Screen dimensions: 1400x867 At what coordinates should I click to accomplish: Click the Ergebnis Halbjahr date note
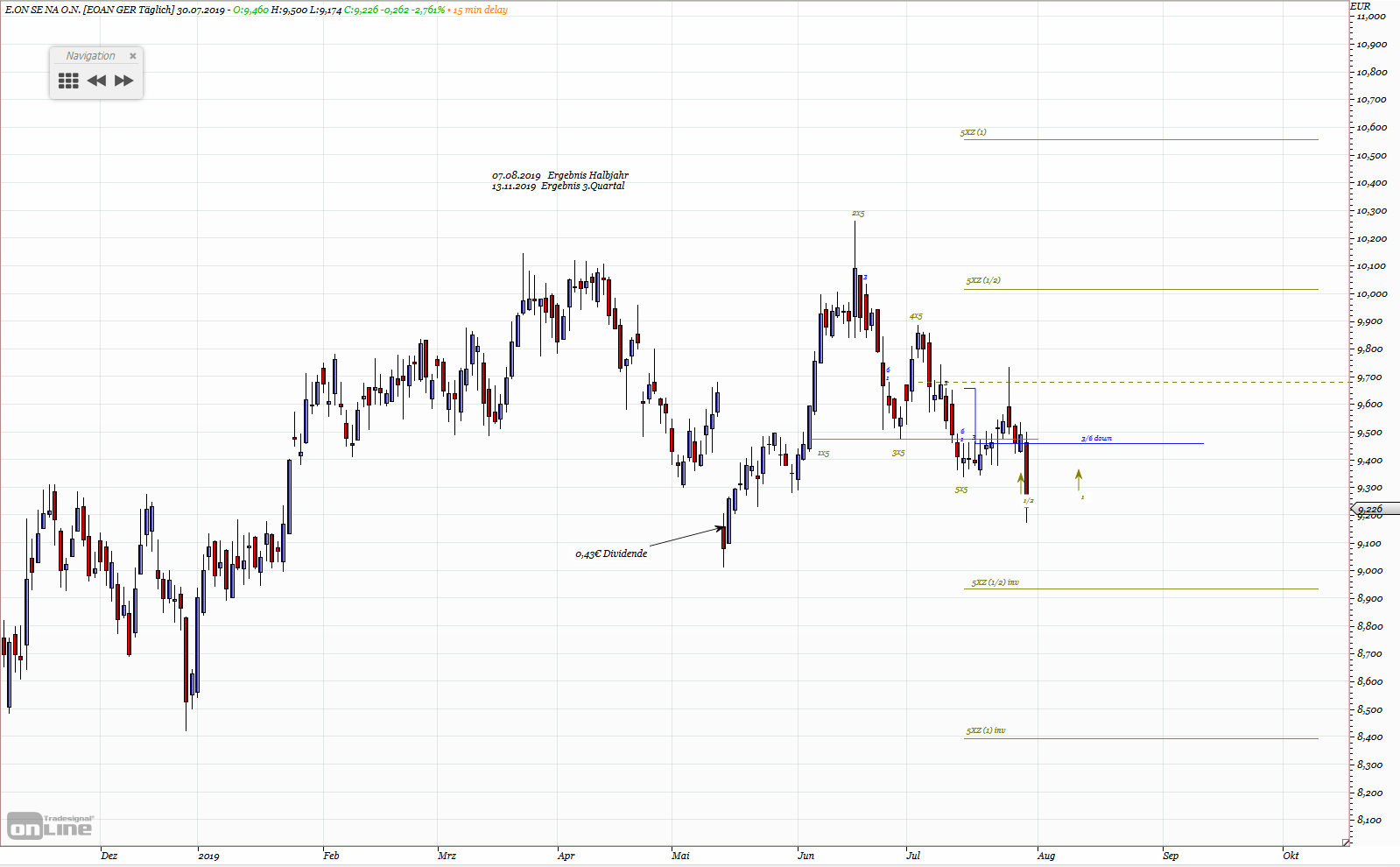point(560,175)
